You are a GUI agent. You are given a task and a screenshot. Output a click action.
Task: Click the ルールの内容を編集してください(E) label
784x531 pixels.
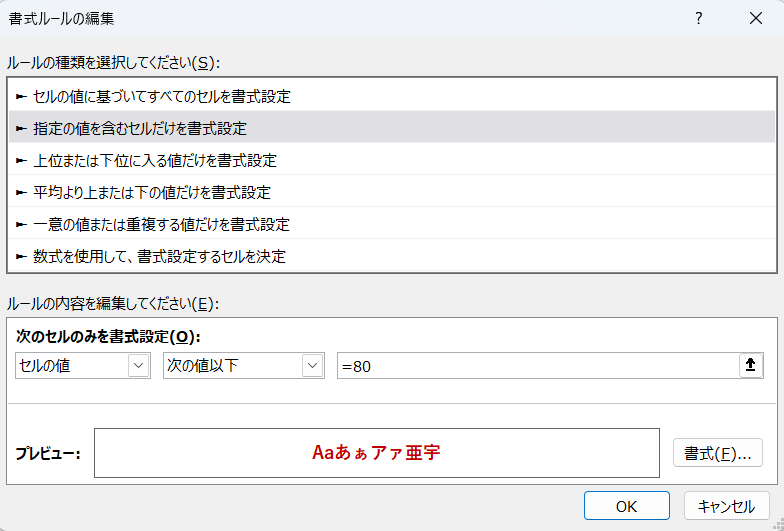click(112, 303)
